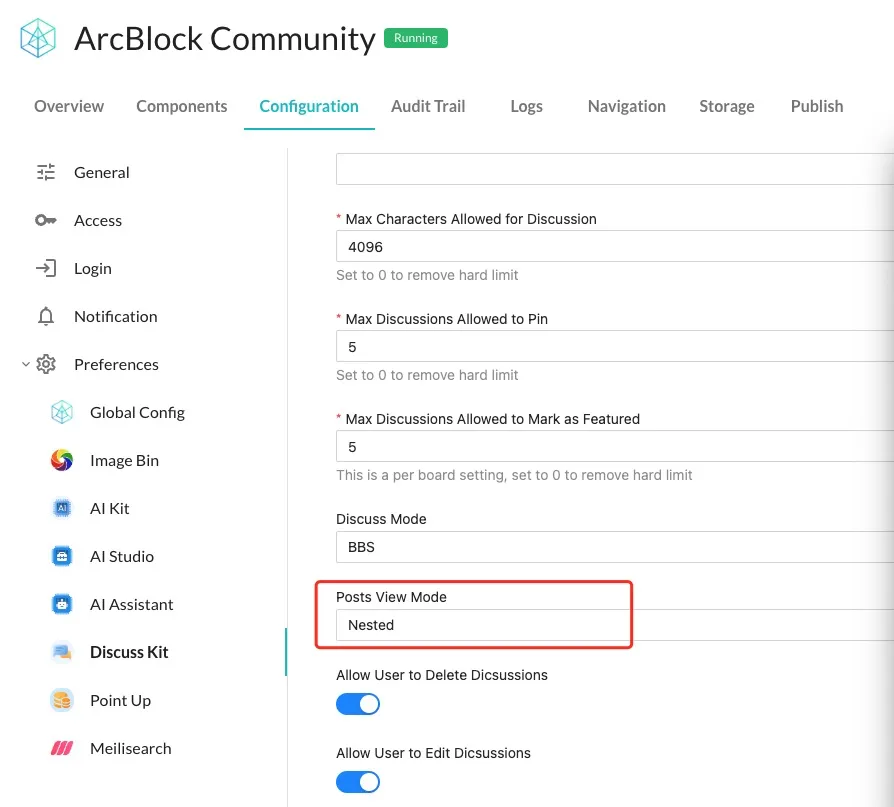This screenshot has height=807, width=894.
Task: Click 'This is a per board setting' hint
Action: pyautogui.click(x=514, y=475)
